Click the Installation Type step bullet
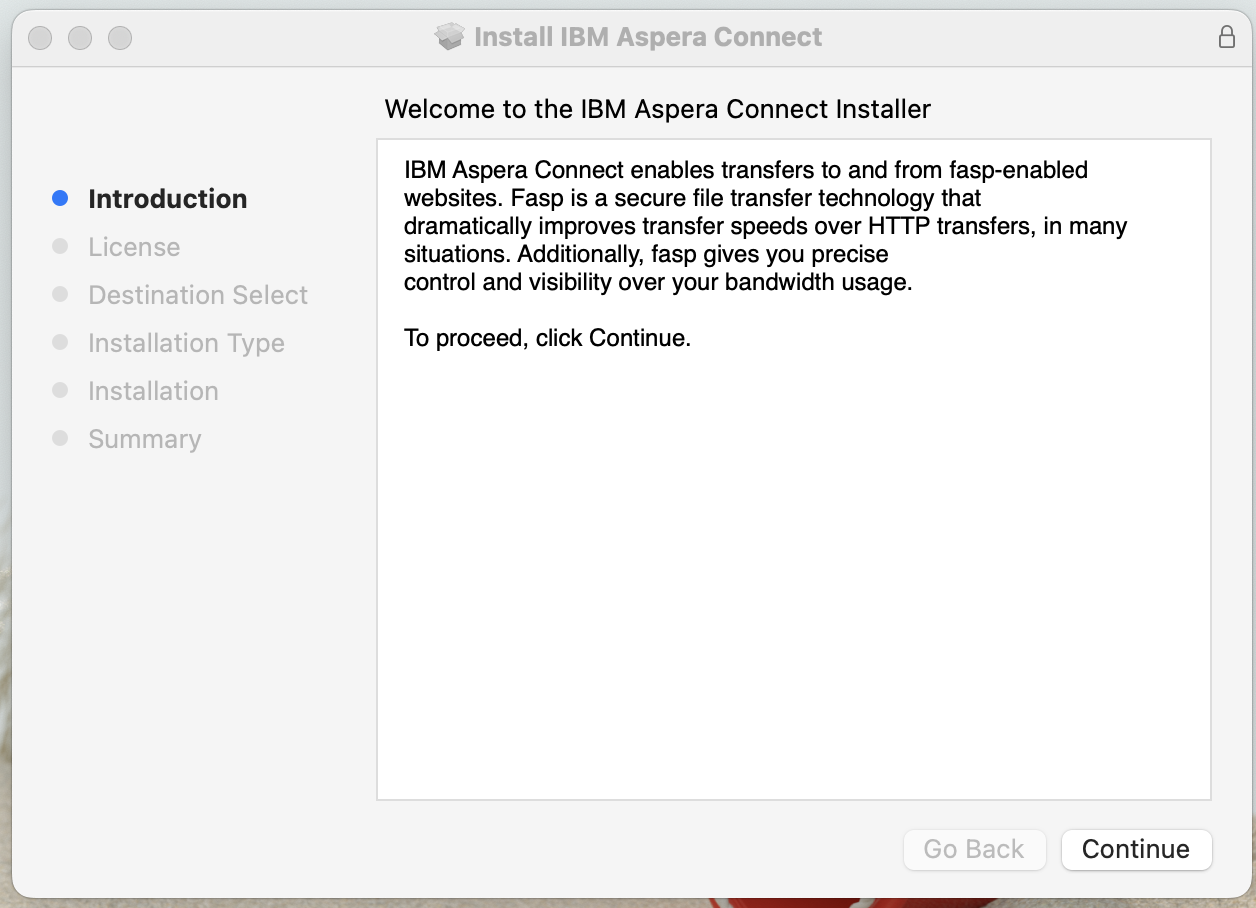 (60, 343)
